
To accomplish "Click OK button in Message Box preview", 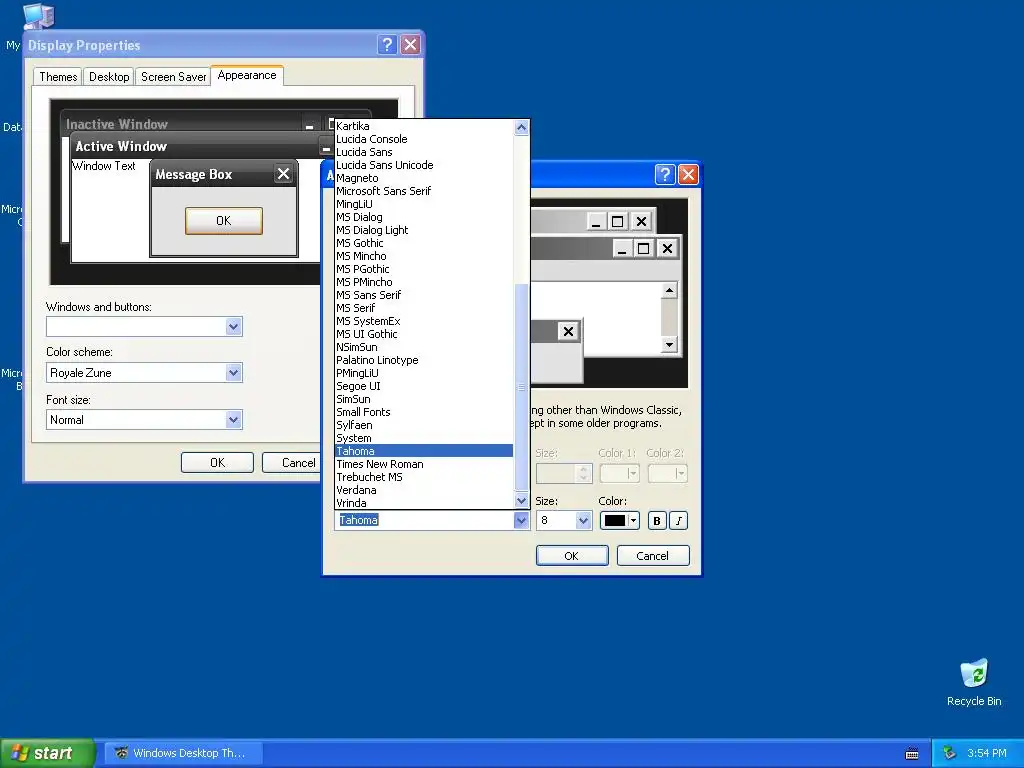I will (x=223, y=221).
